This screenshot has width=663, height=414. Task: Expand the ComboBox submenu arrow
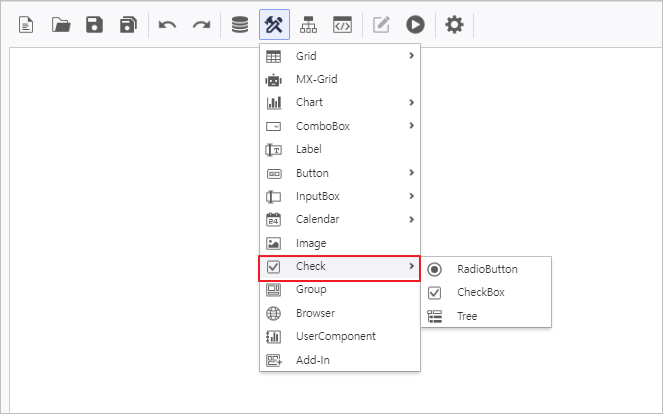click(411, 126)
